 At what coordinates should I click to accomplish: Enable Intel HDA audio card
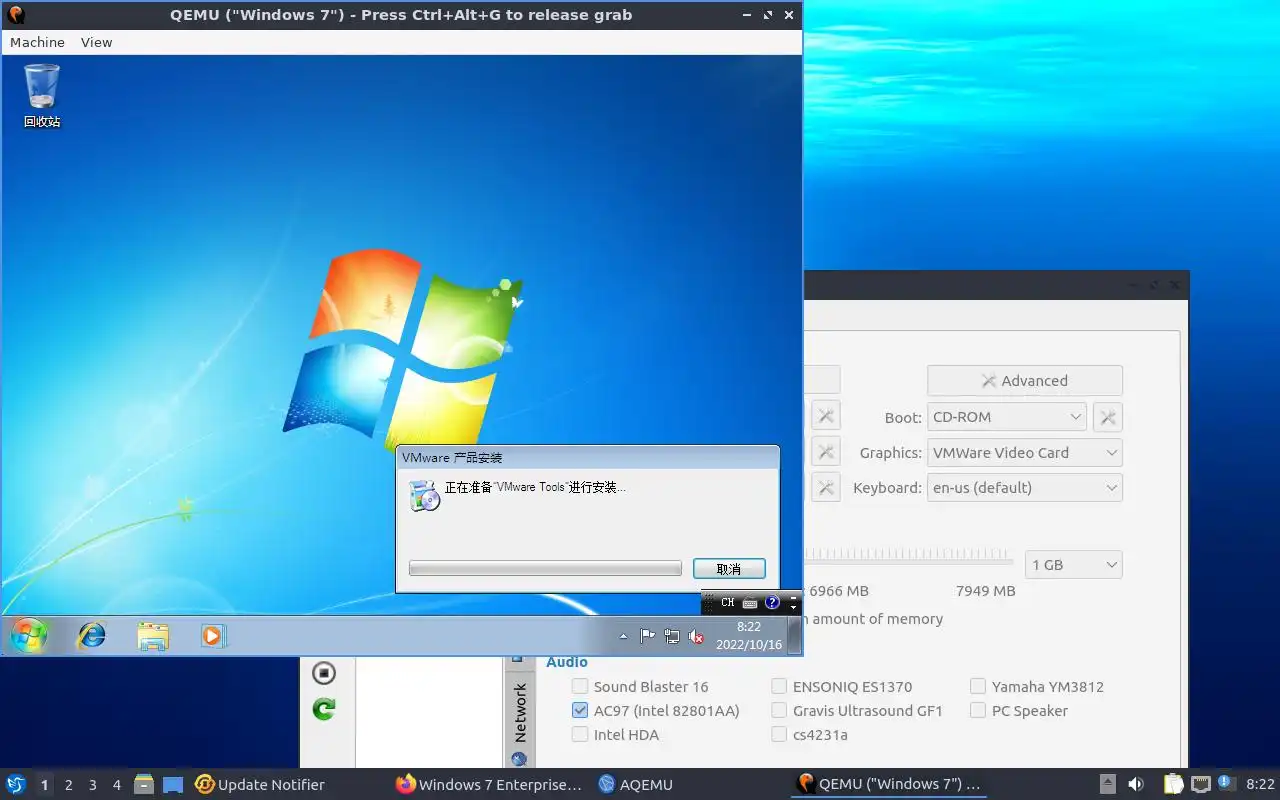click(x=615, y=735)
